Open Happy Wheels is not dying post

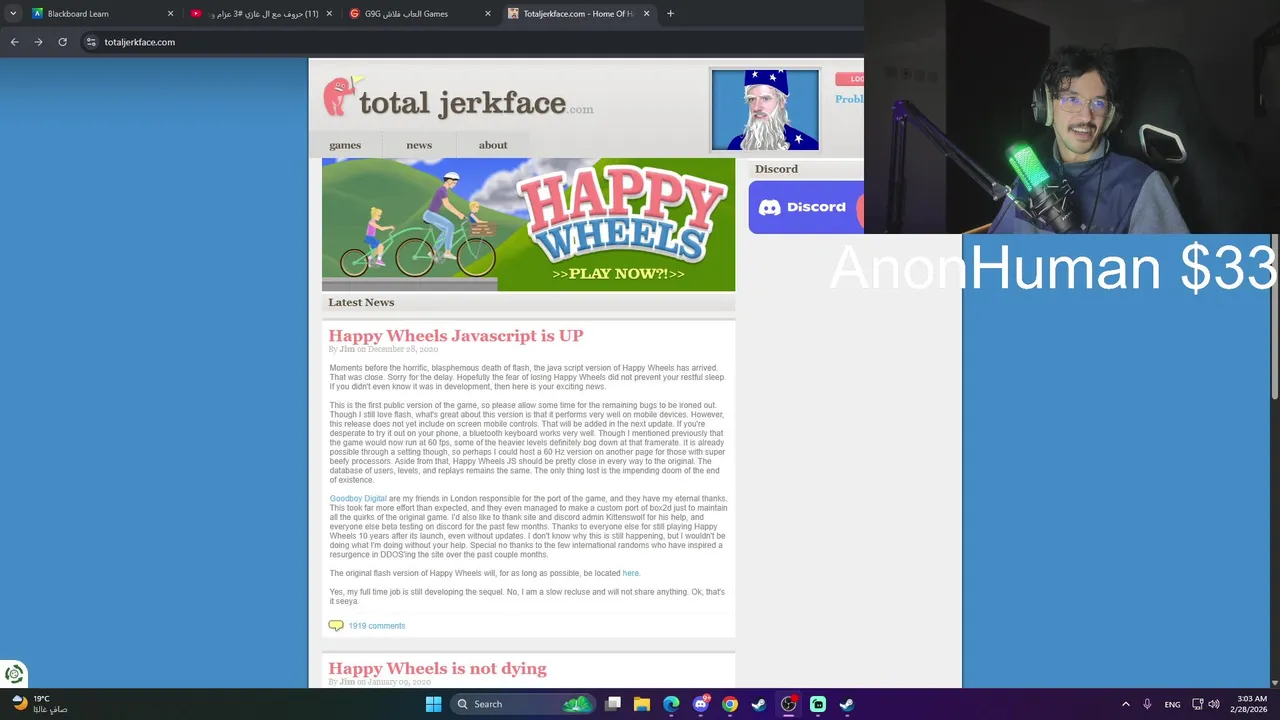[x=438, y=669]
